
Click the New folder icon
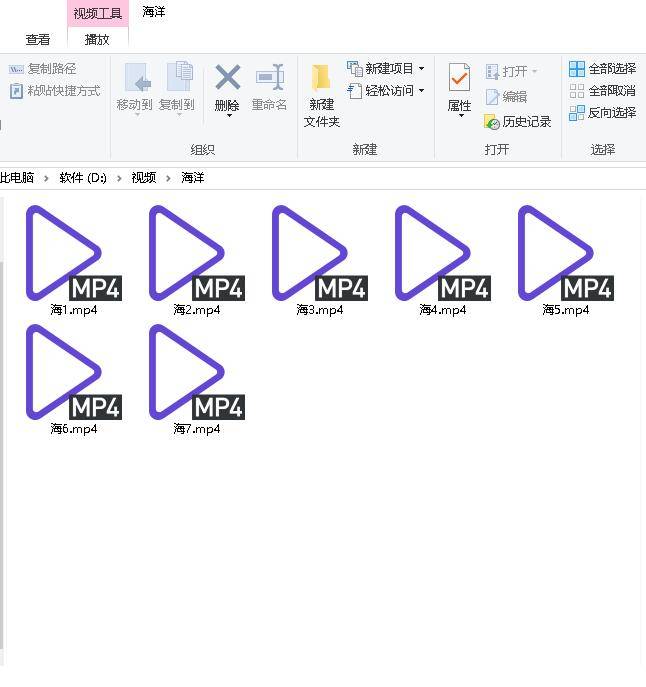321,78
